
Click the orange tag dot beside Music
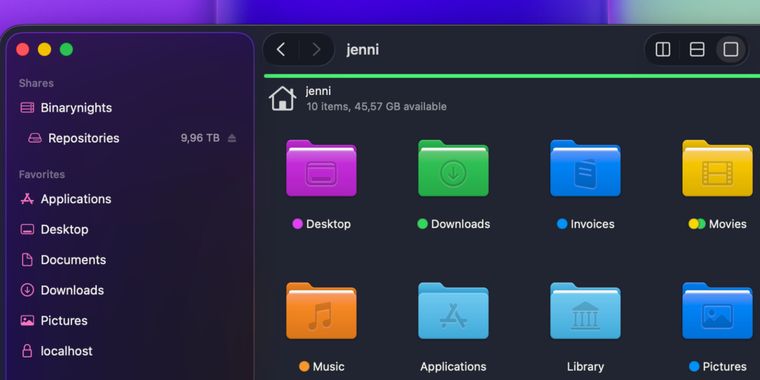click(x=304, y=366)
